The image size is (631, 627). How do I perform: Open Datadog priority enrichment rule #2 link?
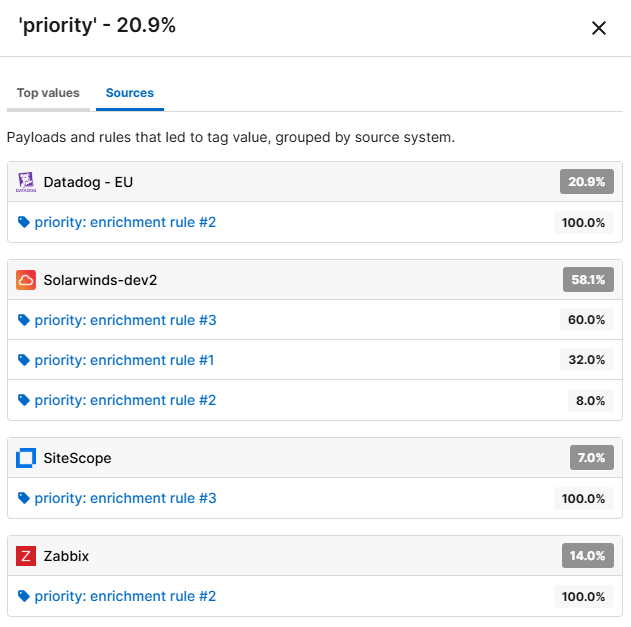125,222
